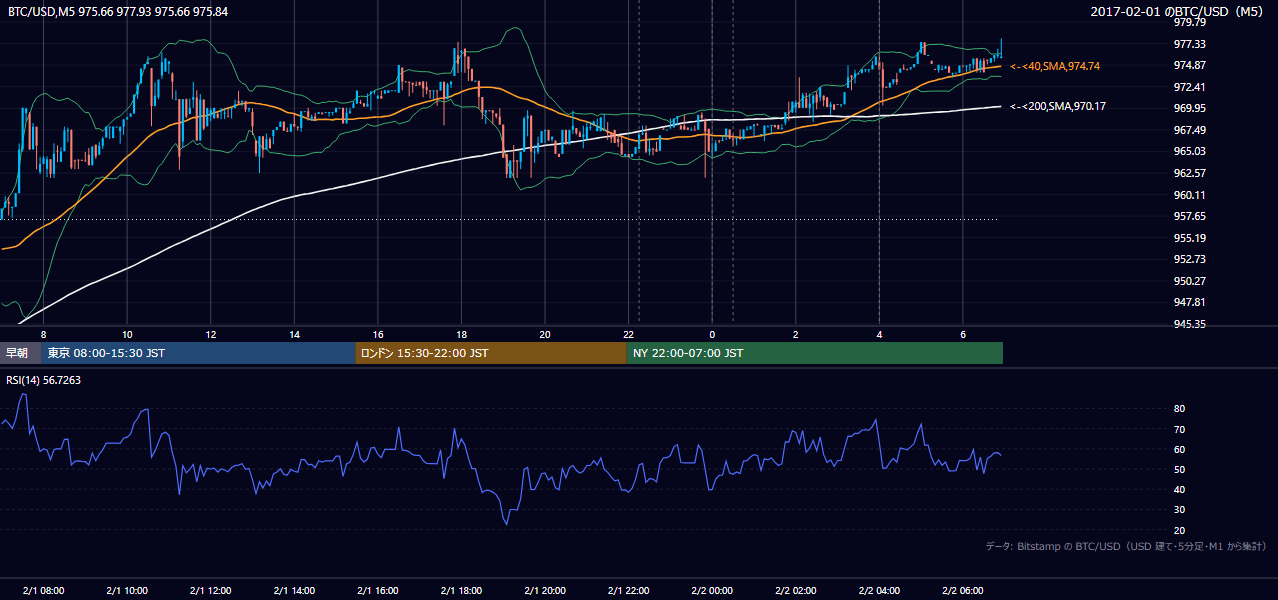The image size is (1278, 600).
Task: Click price axis value 979.79
Action: tap(1189, 22)
